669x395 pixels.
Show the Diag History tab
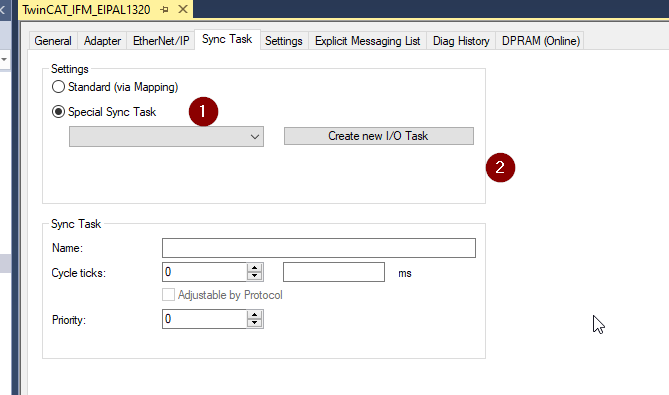pyautogui.click(x=461, y=41)
